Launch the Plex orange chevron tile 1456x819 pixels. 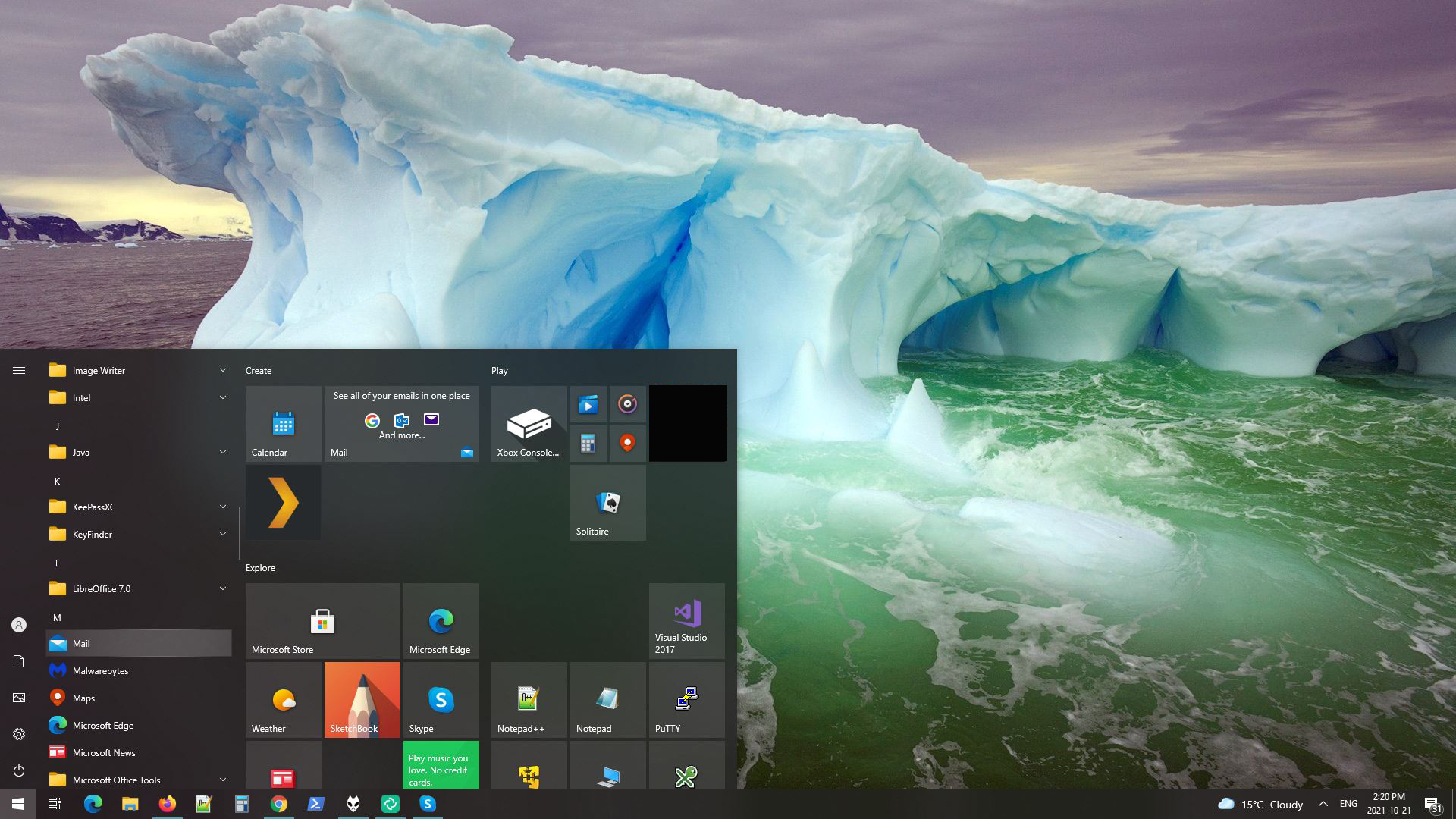click(x=283, y=502)
